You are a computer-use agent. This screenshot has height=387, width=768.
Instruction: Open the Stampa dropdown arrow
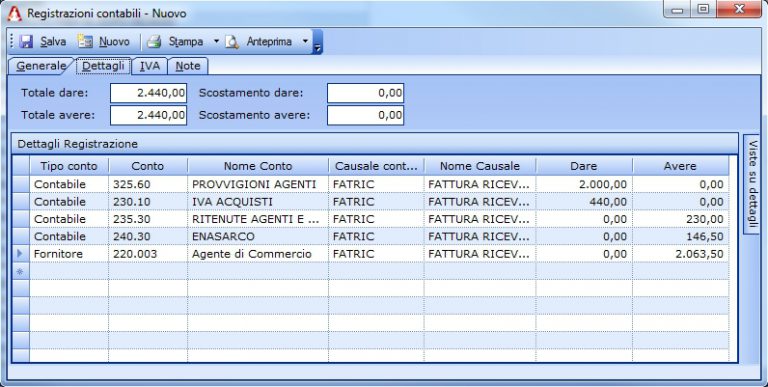216,41
